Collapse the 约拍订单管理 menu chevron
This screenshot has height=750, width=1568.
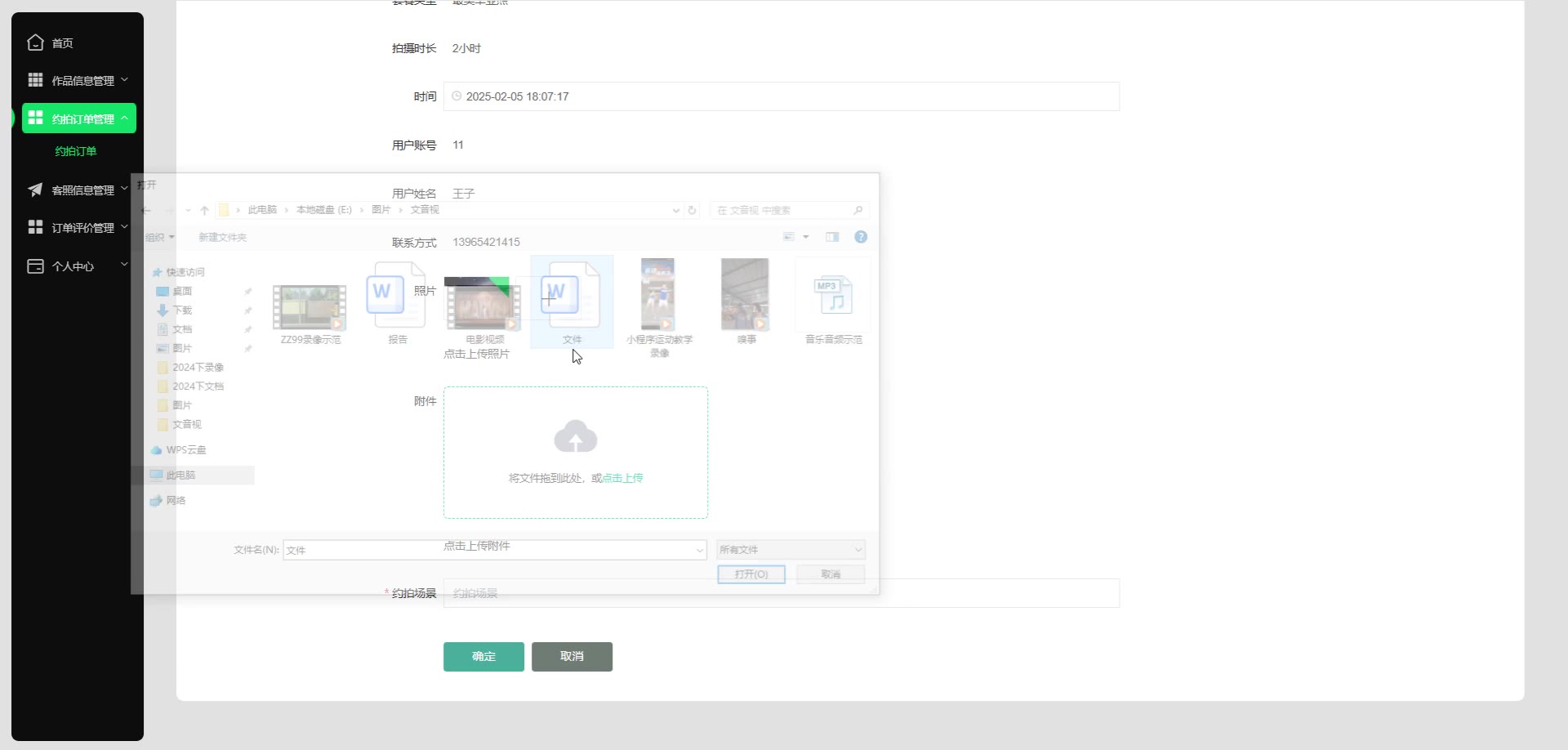(125, 118)
